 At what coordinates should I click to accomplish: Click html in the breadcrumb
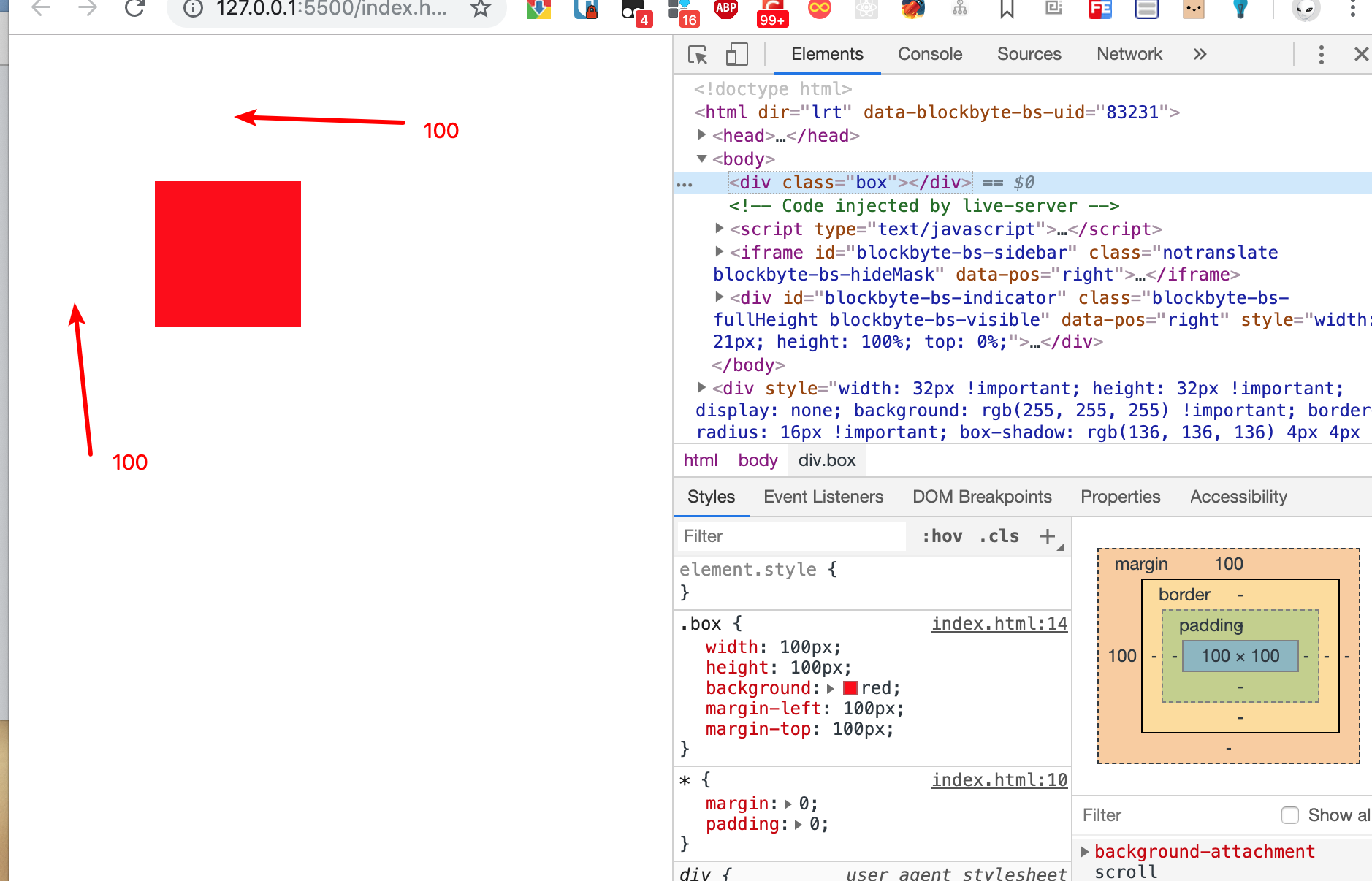701,460
